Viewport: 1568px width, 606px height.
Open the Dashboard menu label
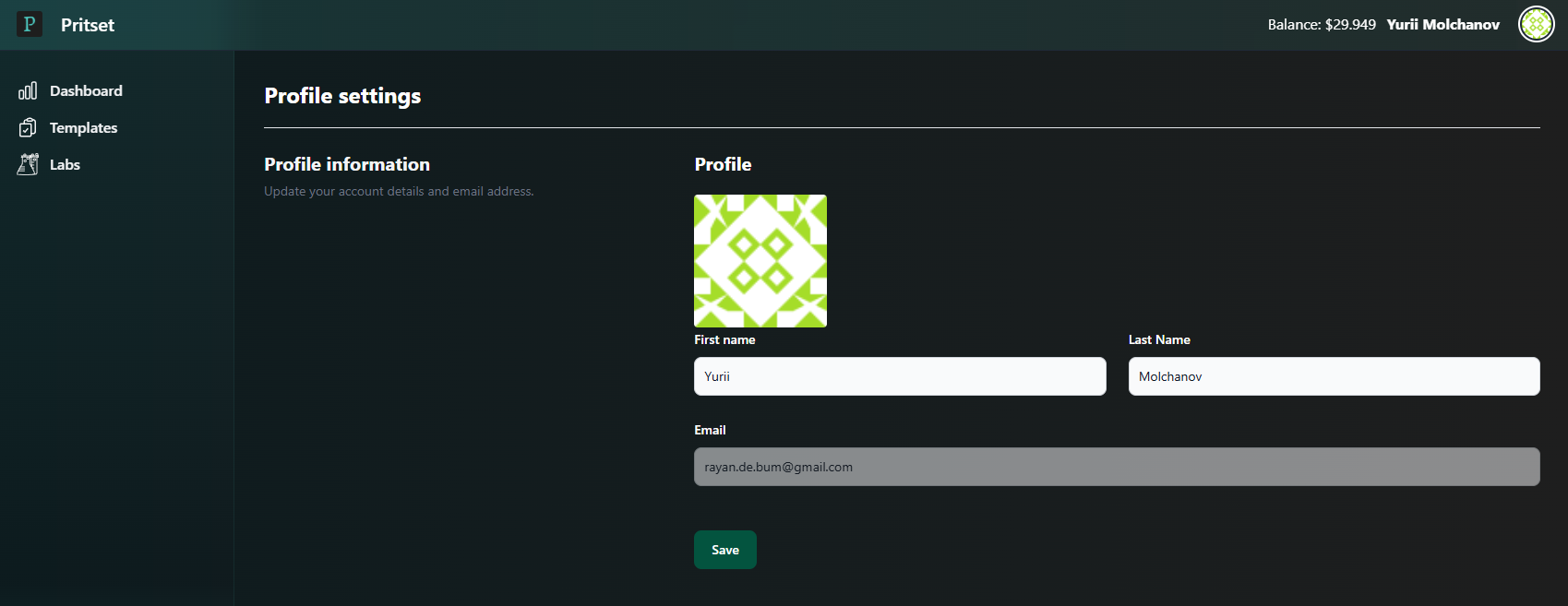(86, 90)
